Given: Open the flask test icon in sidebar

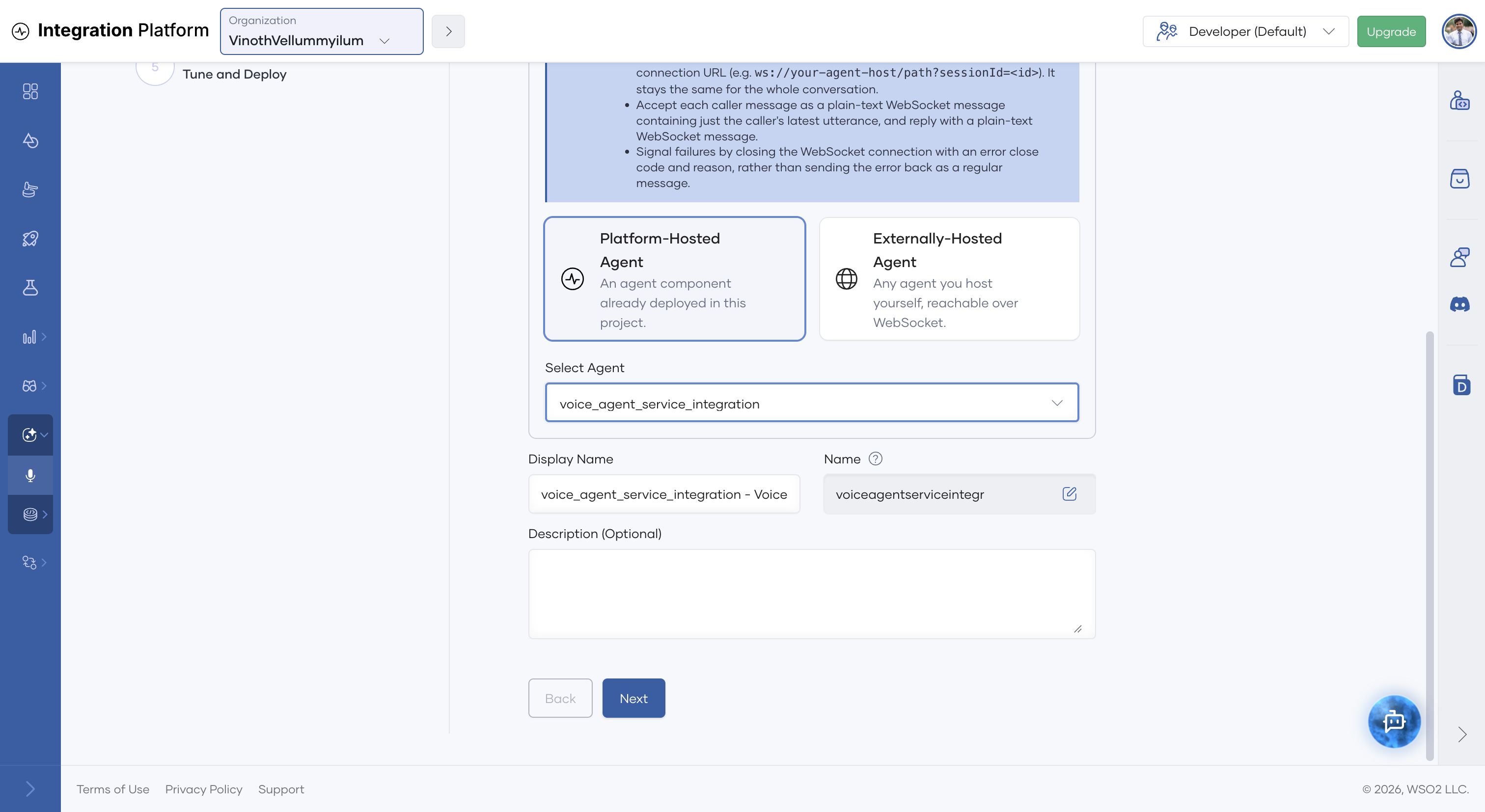Looking at the screenshot, I should 30,288.
